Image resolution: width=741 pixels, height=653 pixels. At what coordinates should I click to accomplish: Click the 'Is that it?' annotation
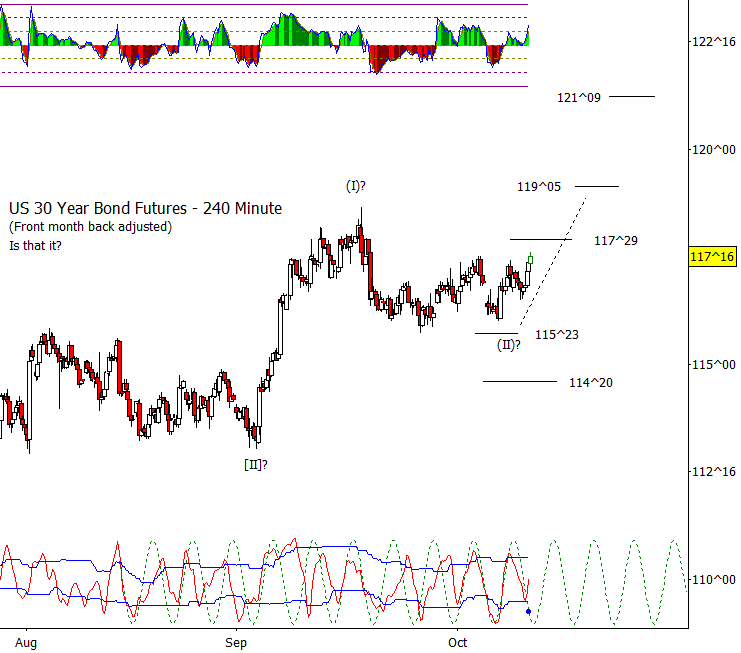35,246
